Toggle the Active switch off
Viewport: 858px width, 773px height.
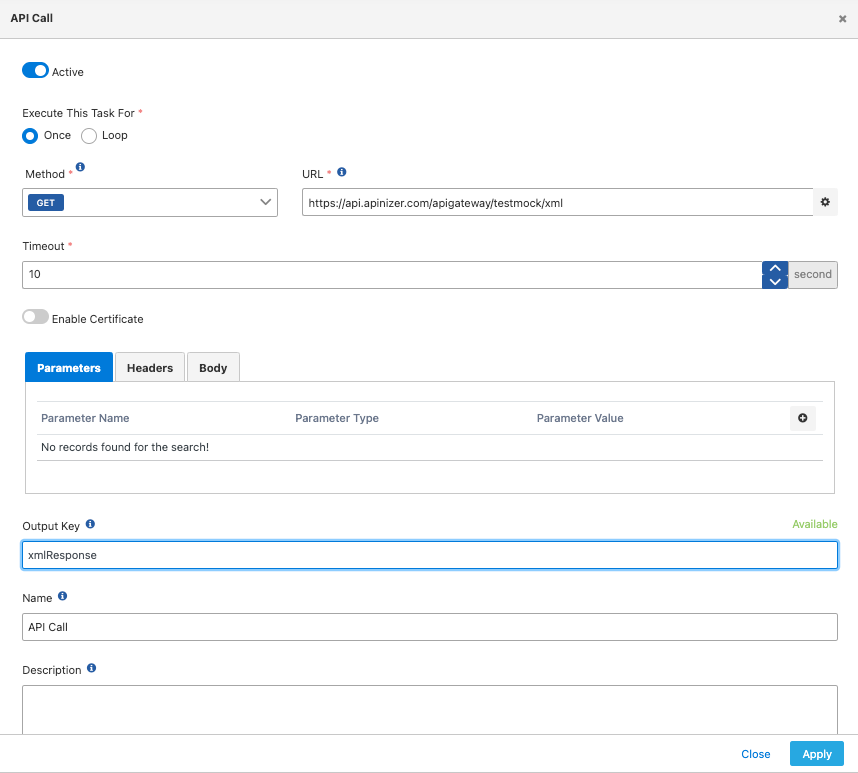35,71
